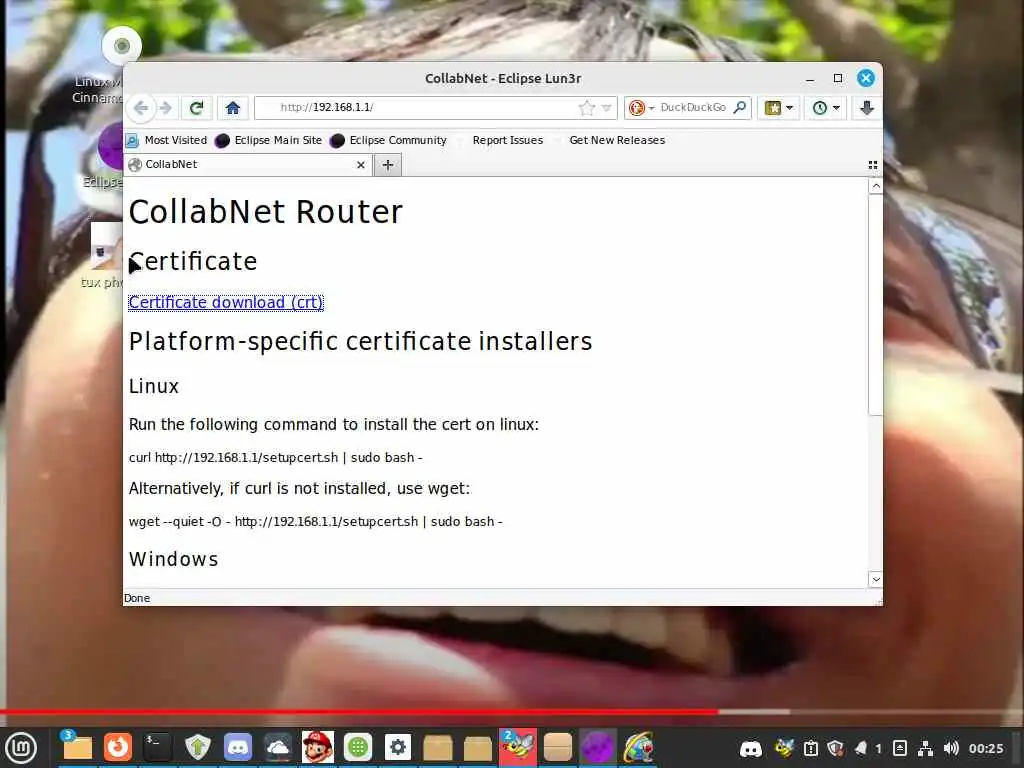Open the bee app with badge 2
1024x768 pixels.
point(518,748)
